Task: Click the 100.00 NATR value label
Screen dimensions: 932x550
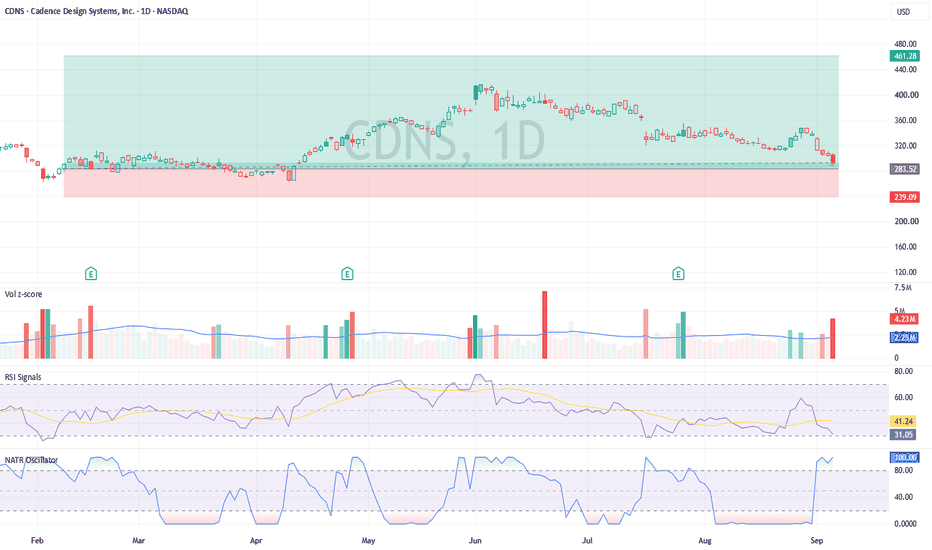Action: pyautogui.click(x=905, y=457)
